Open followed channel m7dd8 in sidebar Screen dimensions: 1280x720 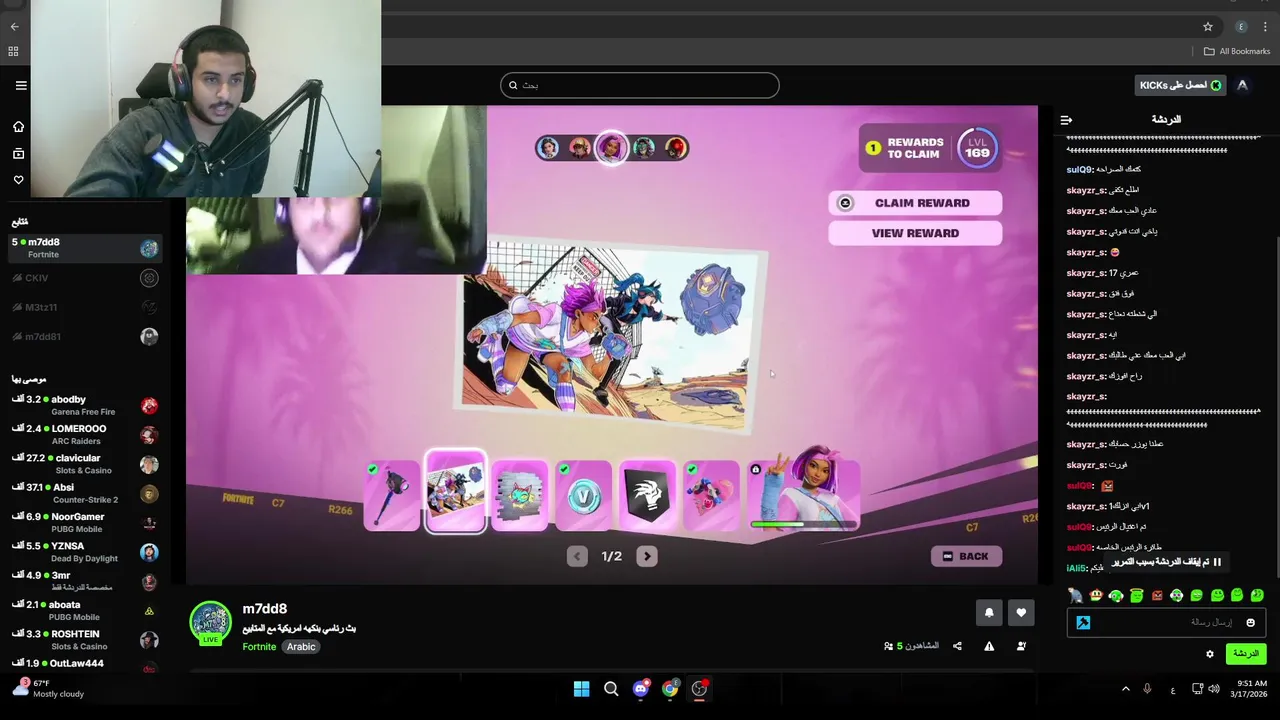click(x=85, y=248)
